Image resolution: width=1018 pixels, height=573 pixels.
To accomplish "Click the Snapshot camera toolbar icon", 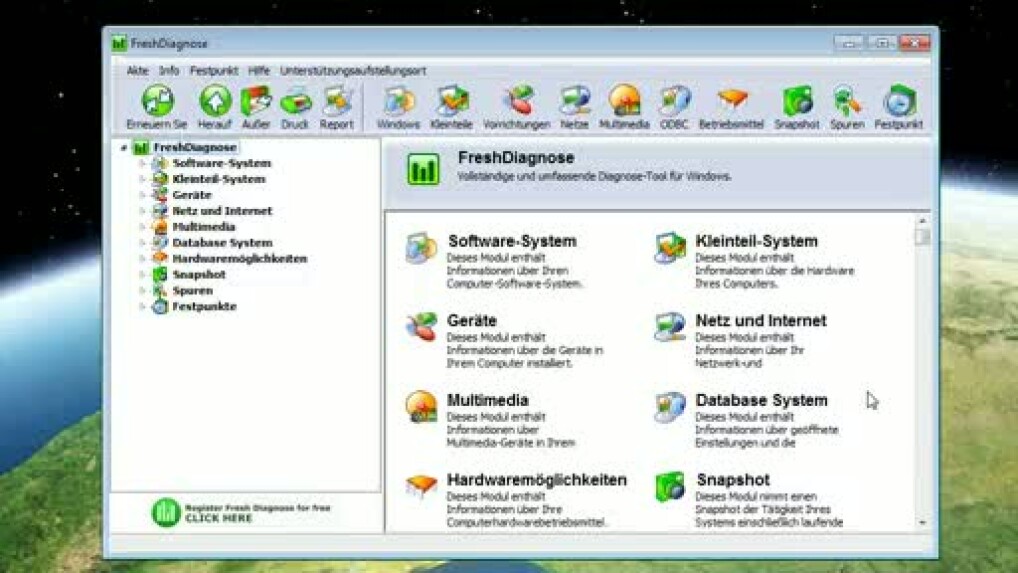I will click(797, 102).
